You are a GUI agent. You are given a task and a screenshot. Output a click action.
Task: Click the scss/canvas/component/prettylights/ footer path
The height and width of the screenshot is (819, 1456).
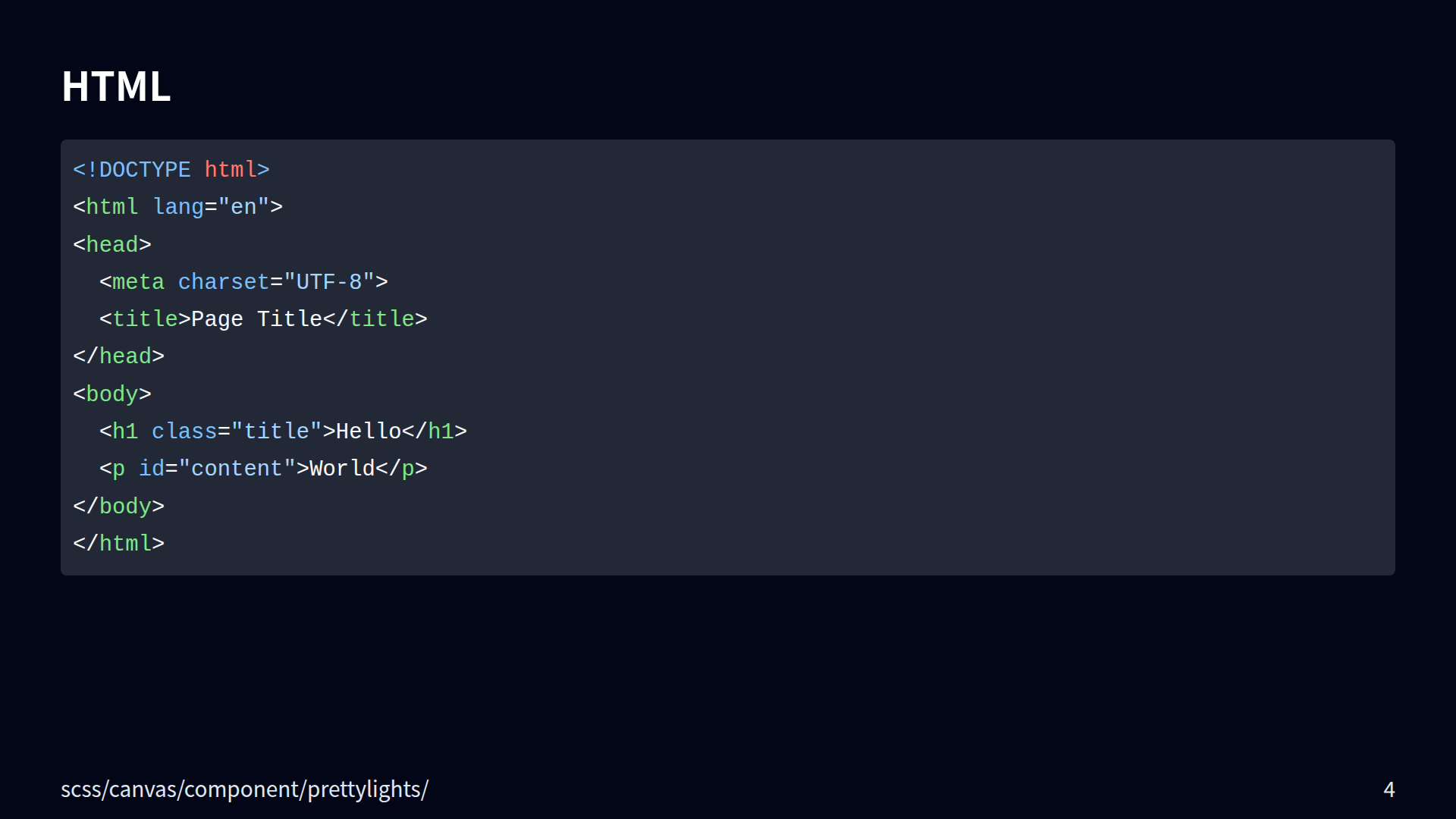(x=244, y=789)
